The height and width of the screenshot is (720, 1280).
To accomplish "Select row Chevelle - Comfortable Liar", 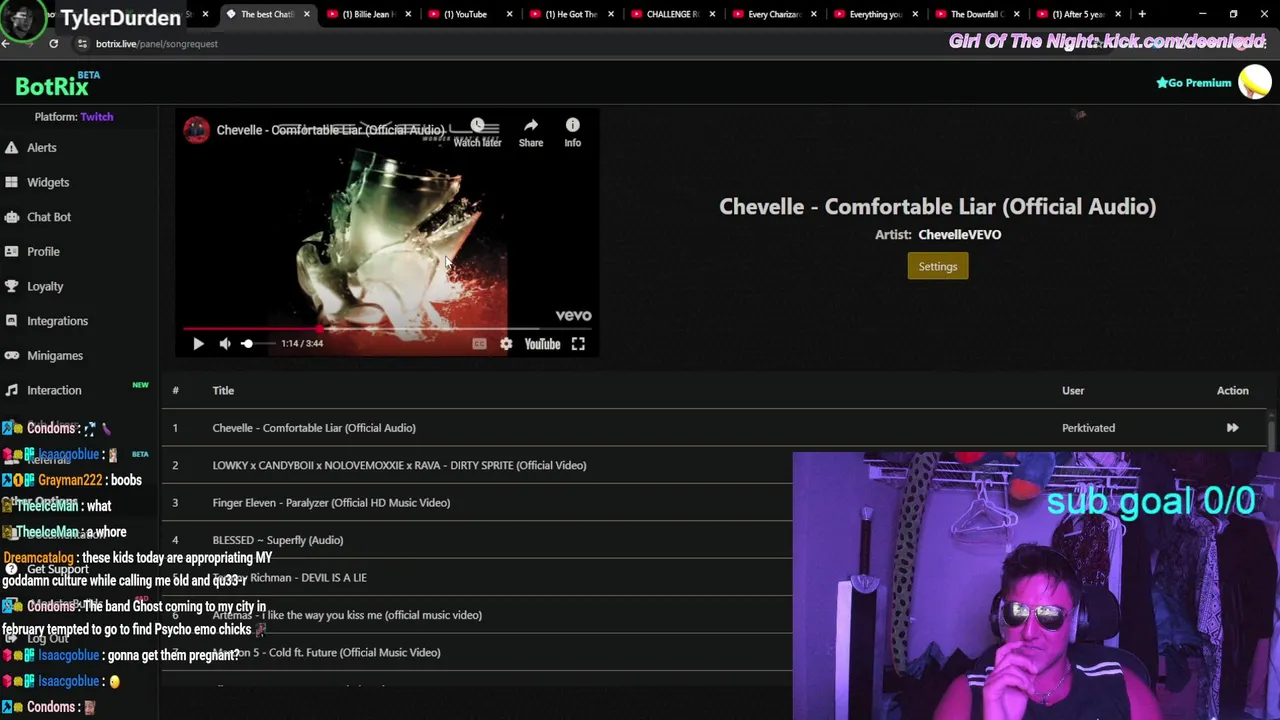I will tap(715, 428).
